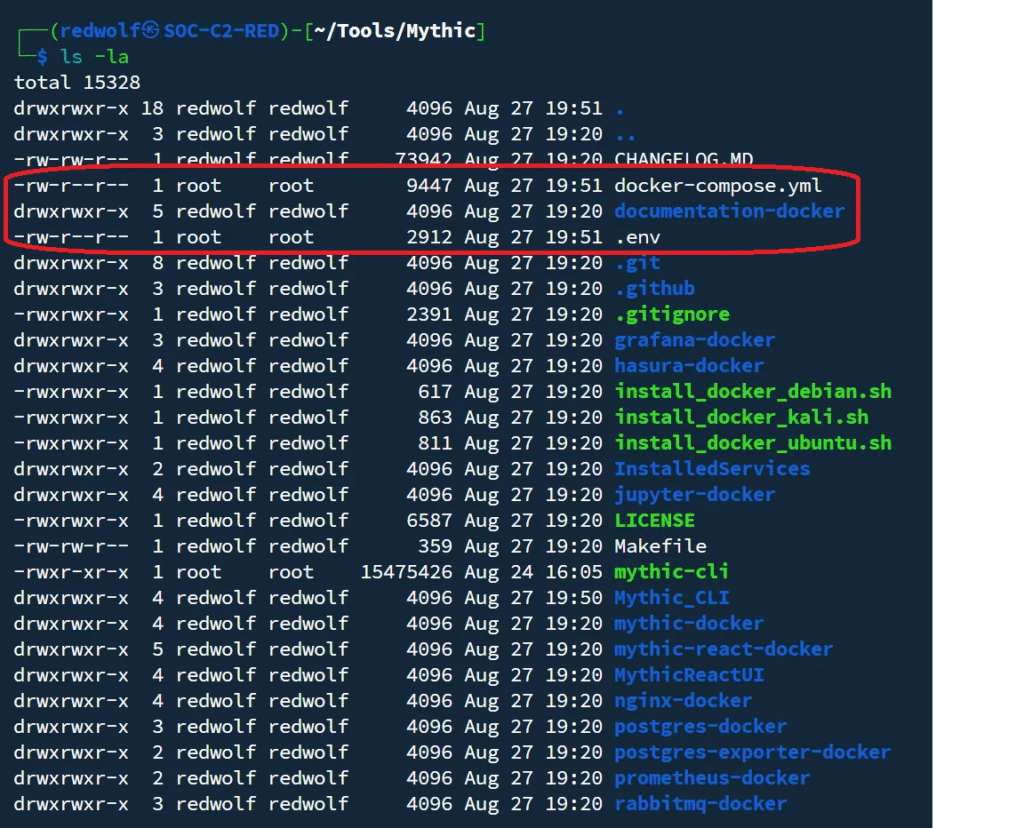The height and width of the screenshot is (828, 1024).
Task: Click the redwolf username in the prompt
Action: click(101, 31)
